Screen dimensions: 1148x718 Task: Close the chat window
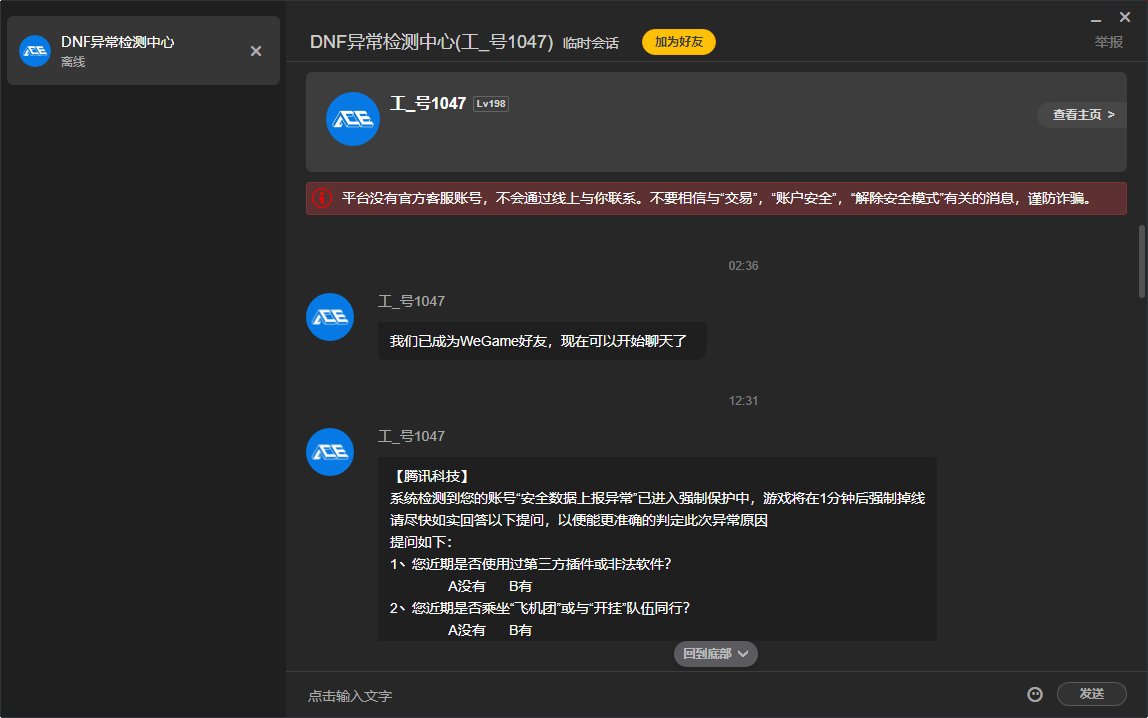click(x=1125, y=17)
